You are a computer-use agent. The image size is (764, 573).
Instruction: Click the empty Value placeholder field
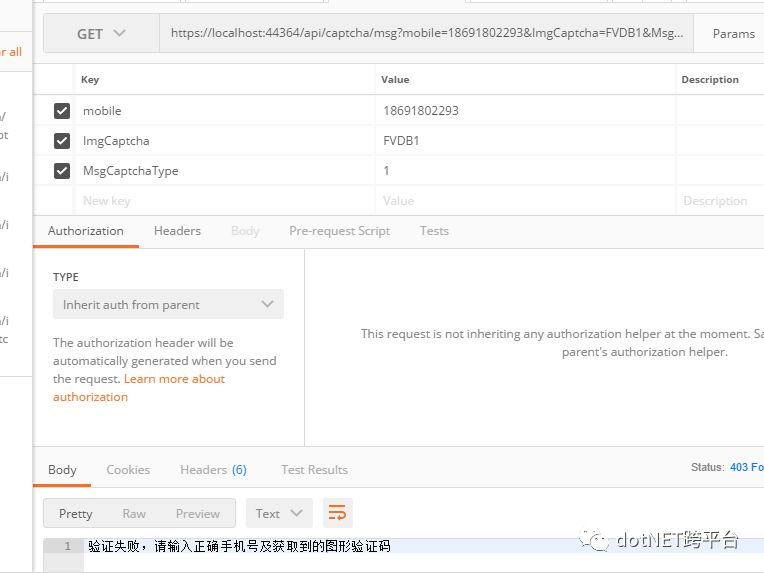525,201
